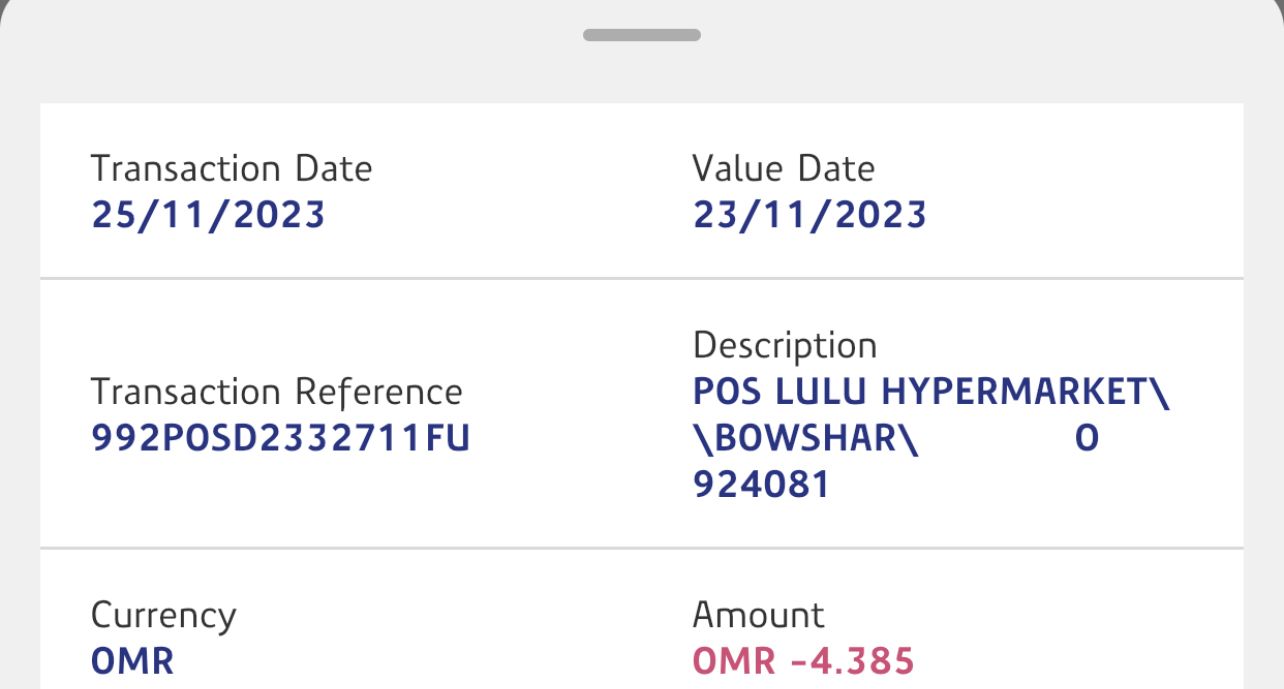Select the code 924081 in the description
Viewport: 1284px width, 689px height.
point(760,485)
